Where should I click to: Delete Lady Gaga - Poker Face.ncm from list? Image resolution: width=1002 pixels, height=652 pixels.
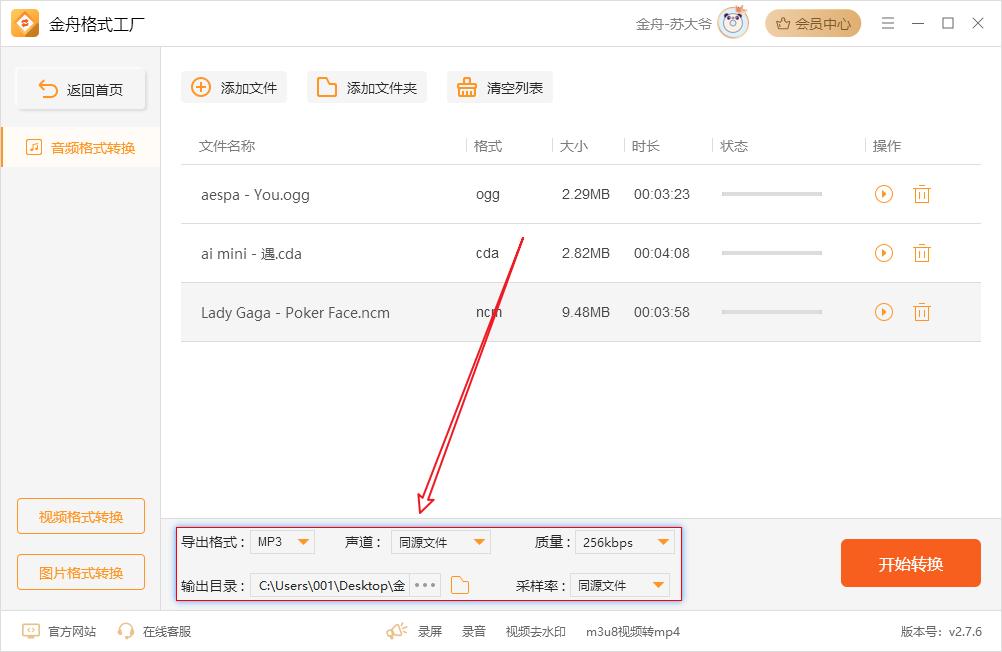(x=921, y=313)
